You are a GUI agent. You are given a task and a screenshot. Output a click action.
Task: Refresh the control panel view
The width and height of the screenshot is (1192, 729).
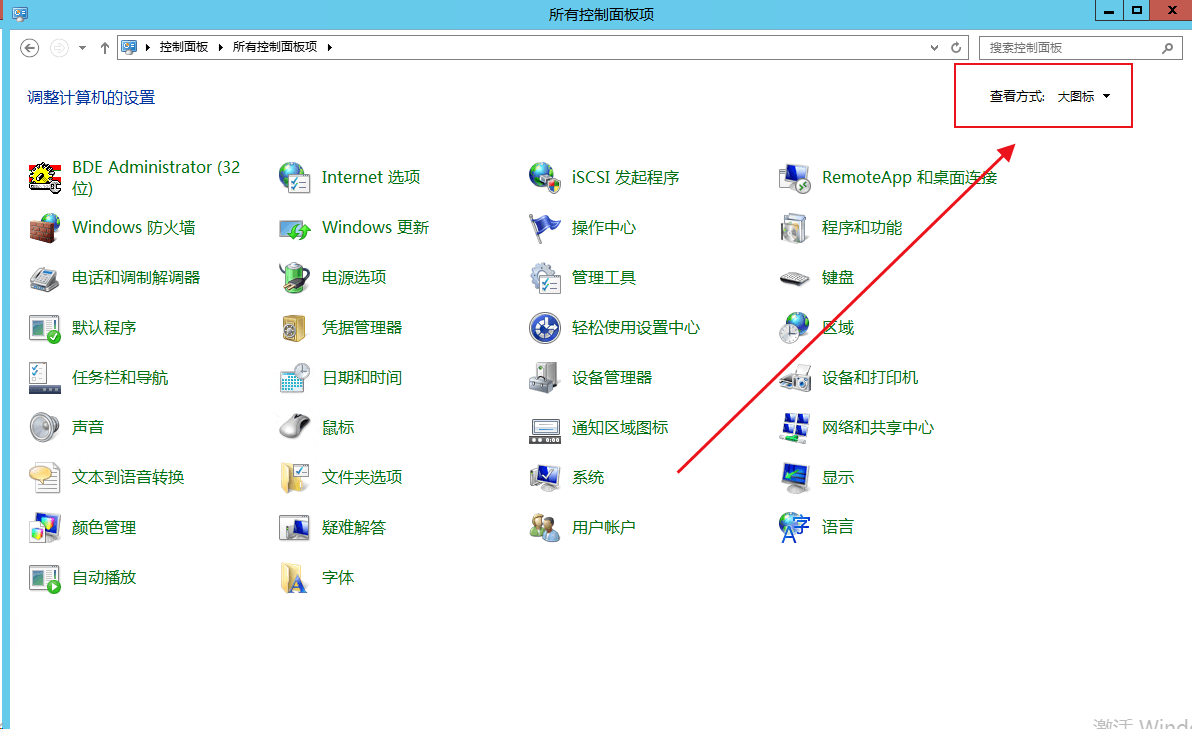coord(956,47)
